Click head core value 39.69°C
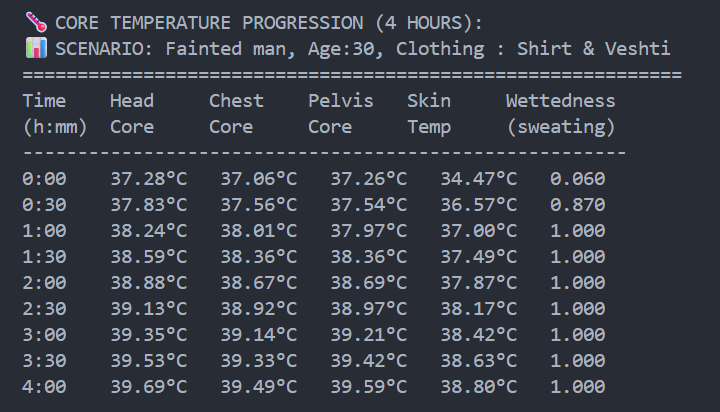This screenshot has height=412, width=720. click(148, 387)
